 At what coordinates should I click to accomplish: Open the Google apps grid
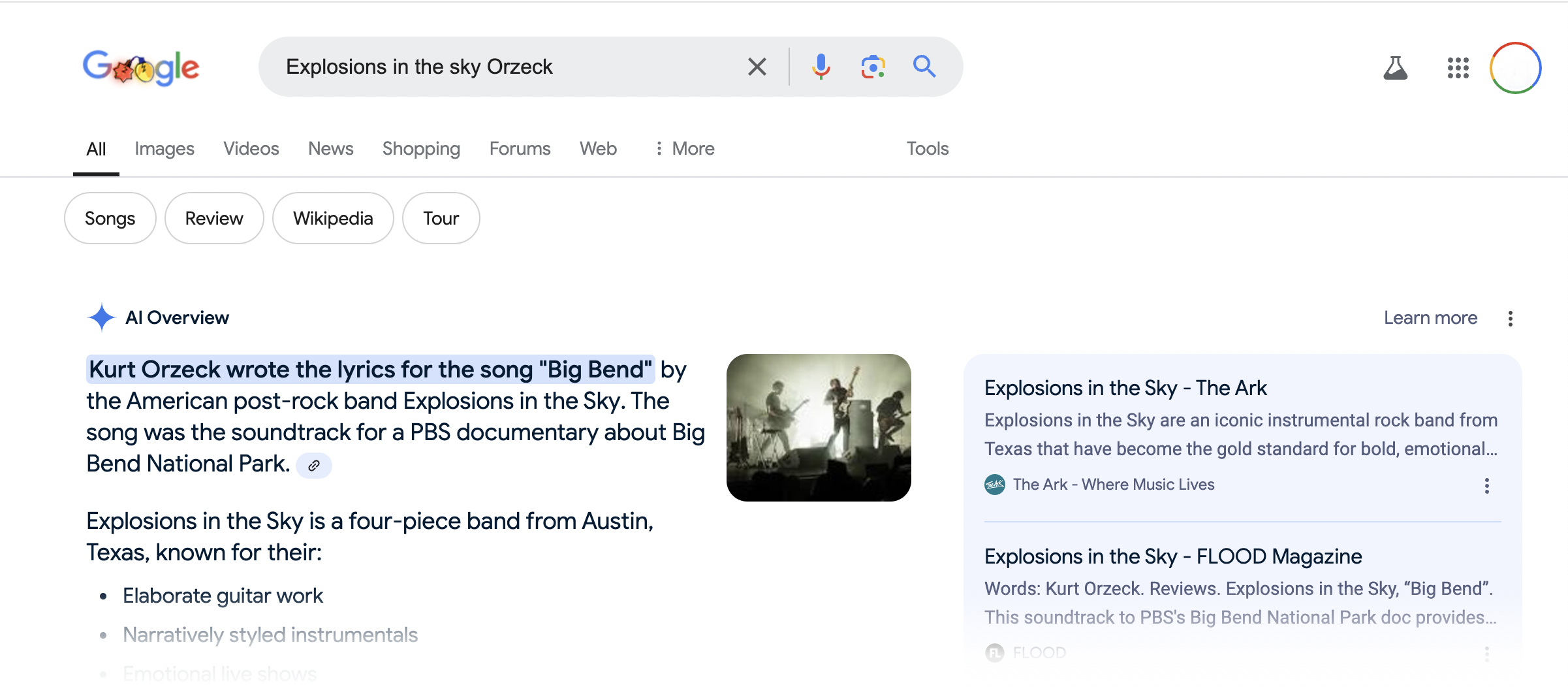[1458, 68]
